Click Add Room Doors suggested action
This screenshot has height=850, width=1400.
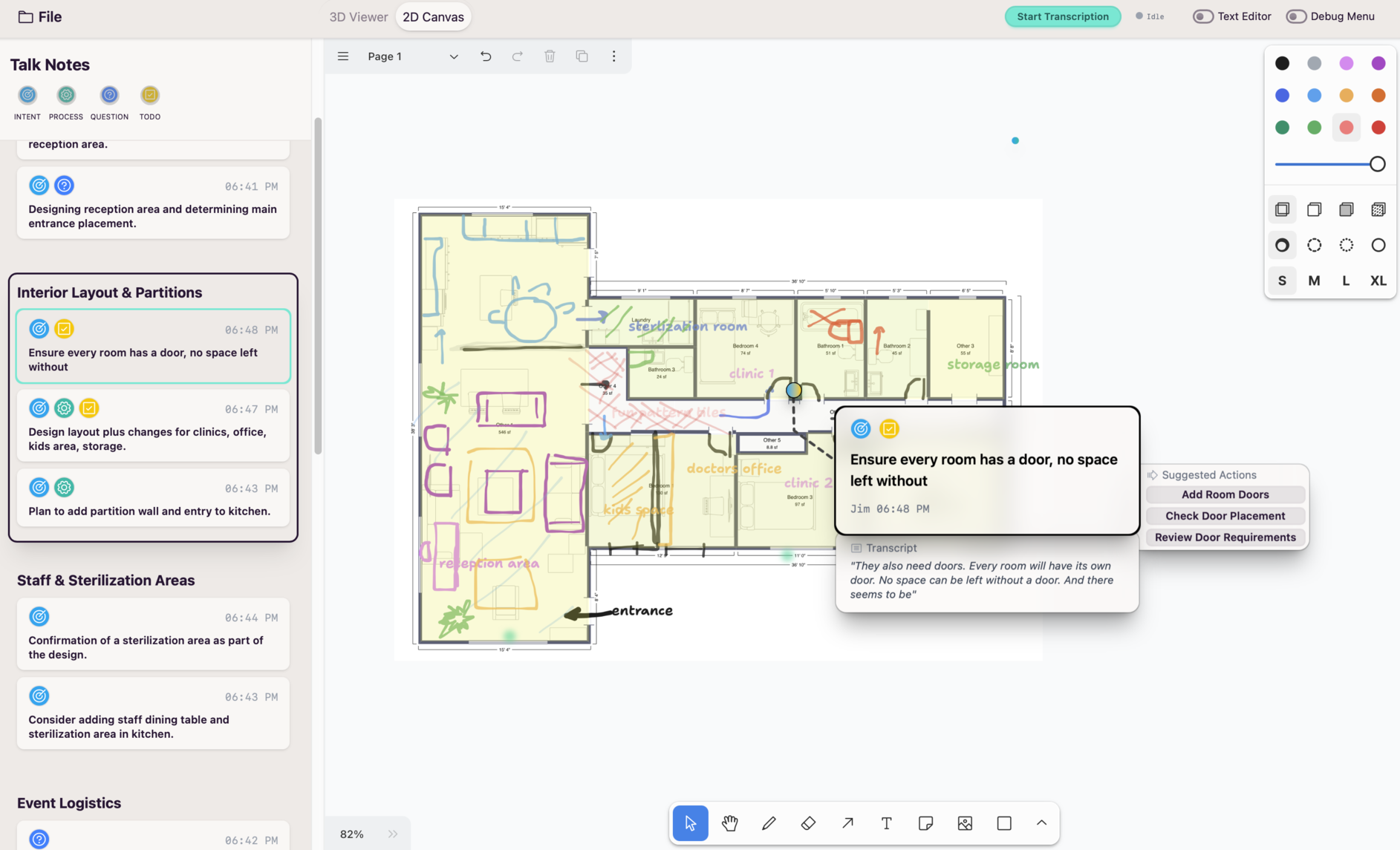[x=1225, y=494]
